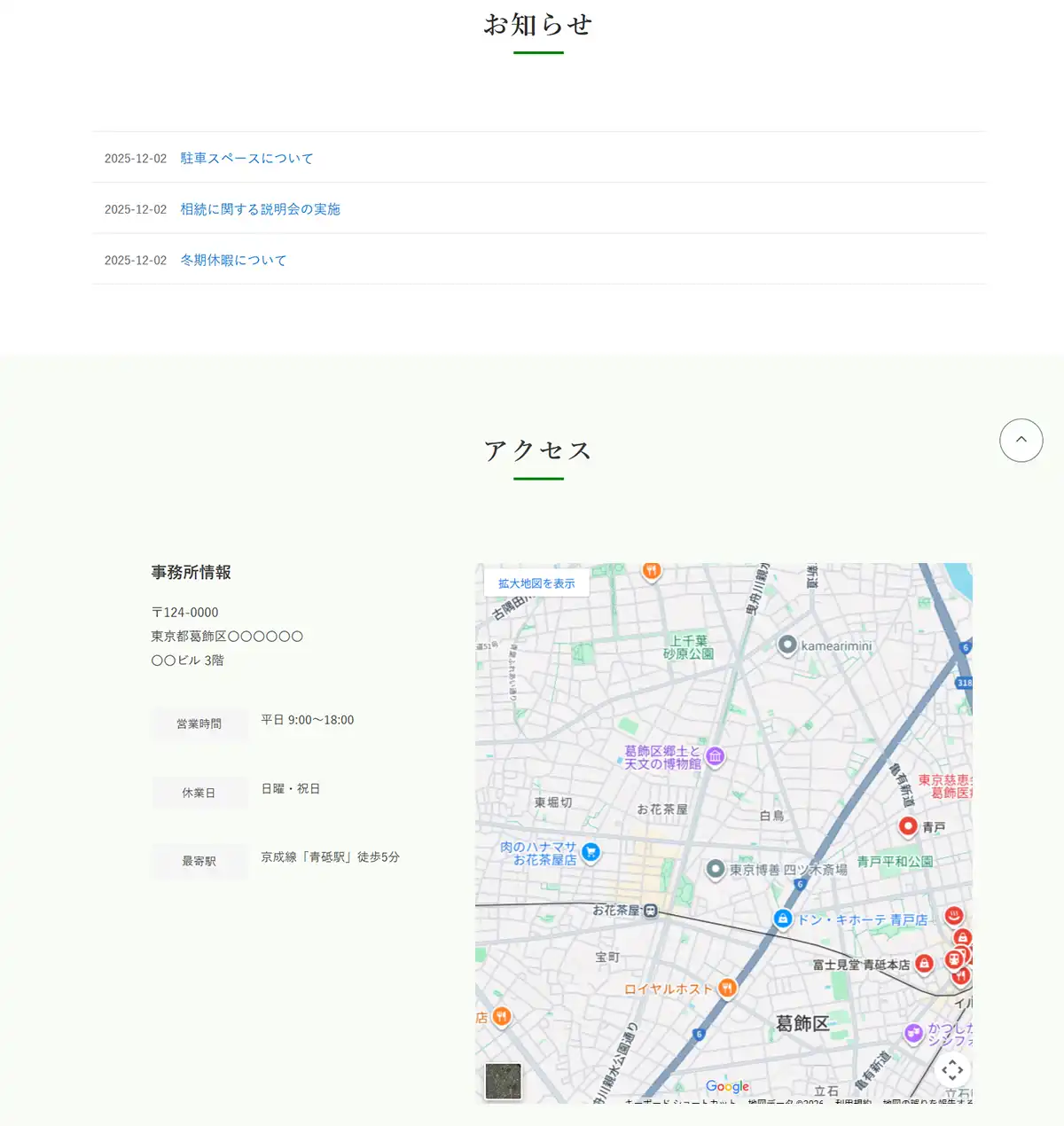This screenshot has width=1064, height=1126.
Task: Open the 駐車スペースについて news link
Action: click(246, 159)
